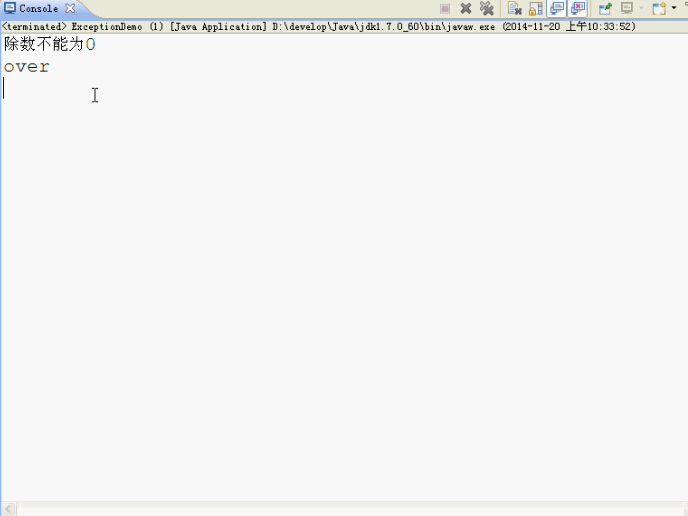Click the Open Console icon
The image size is (688, 516).
659,8
